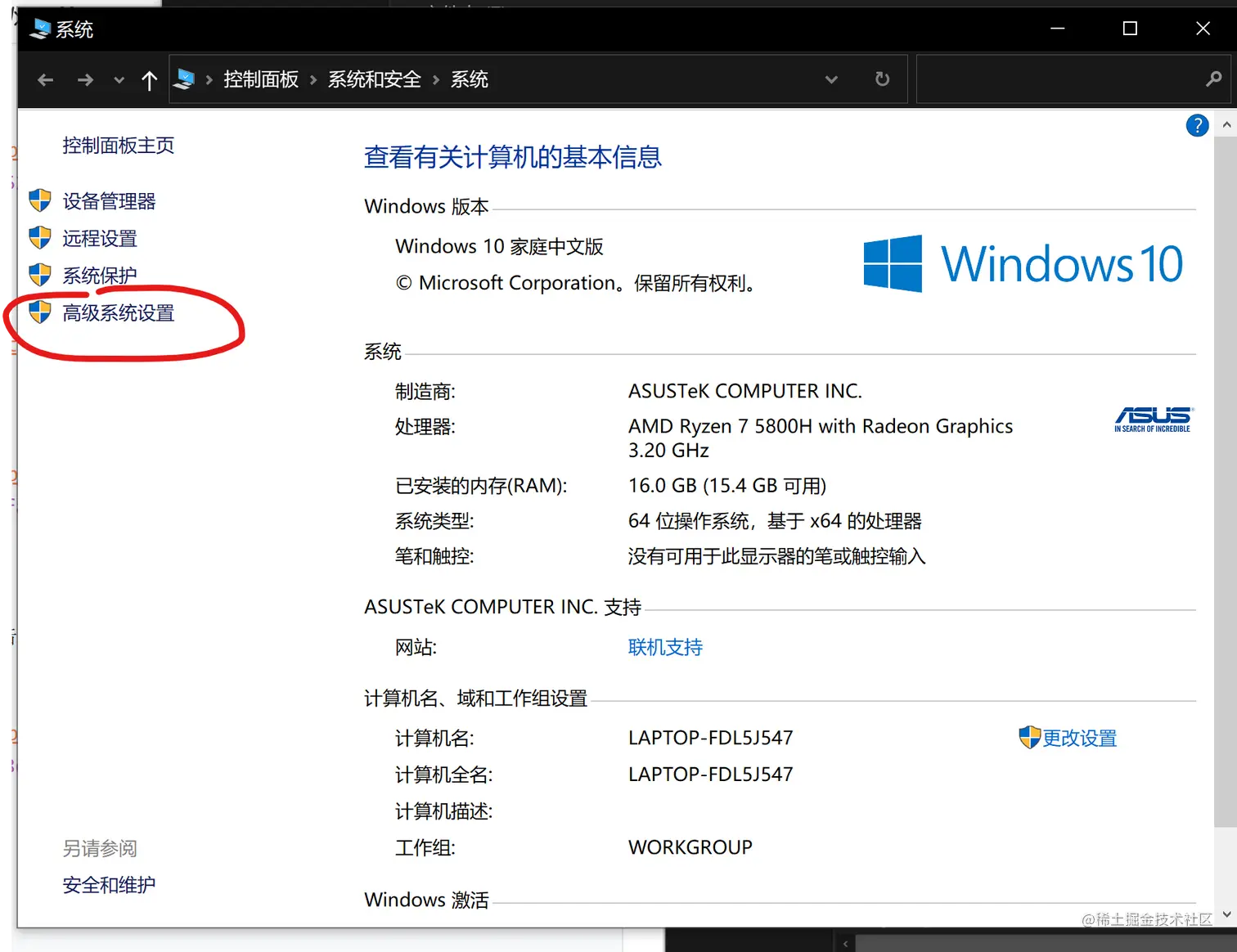The image size is (1237, 952).
Task: Select the computer name LAPTOP-FDL5J547 value
Action: pos(710,738)
